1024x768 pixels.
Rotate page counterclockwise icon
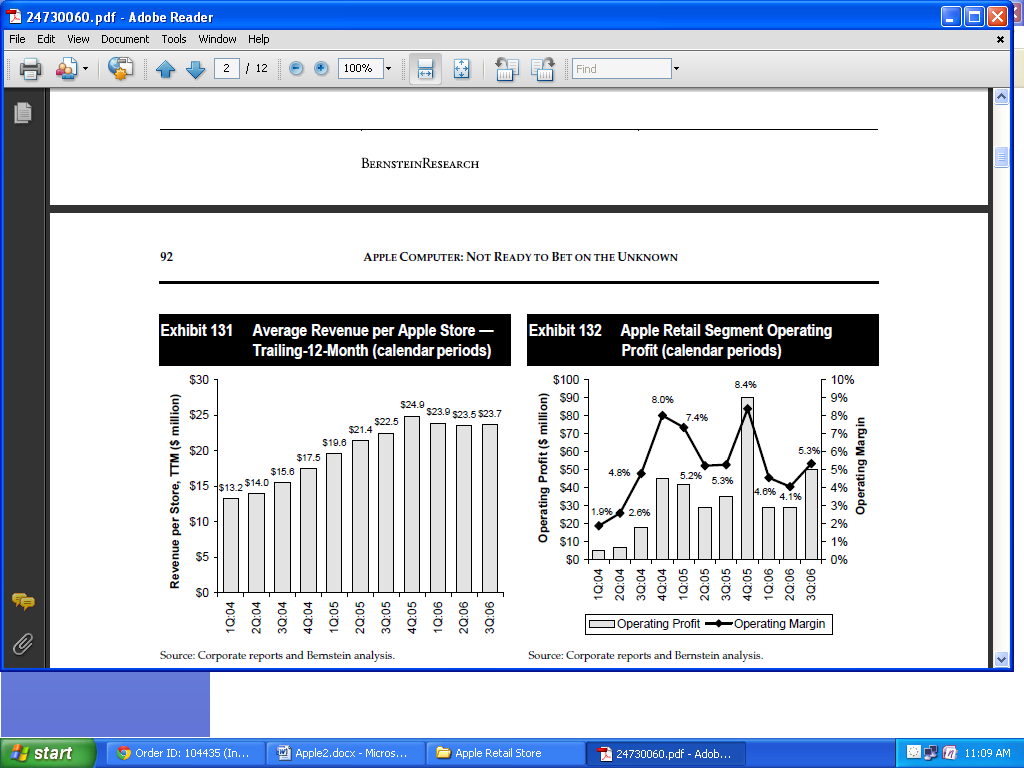pos(506,69)
